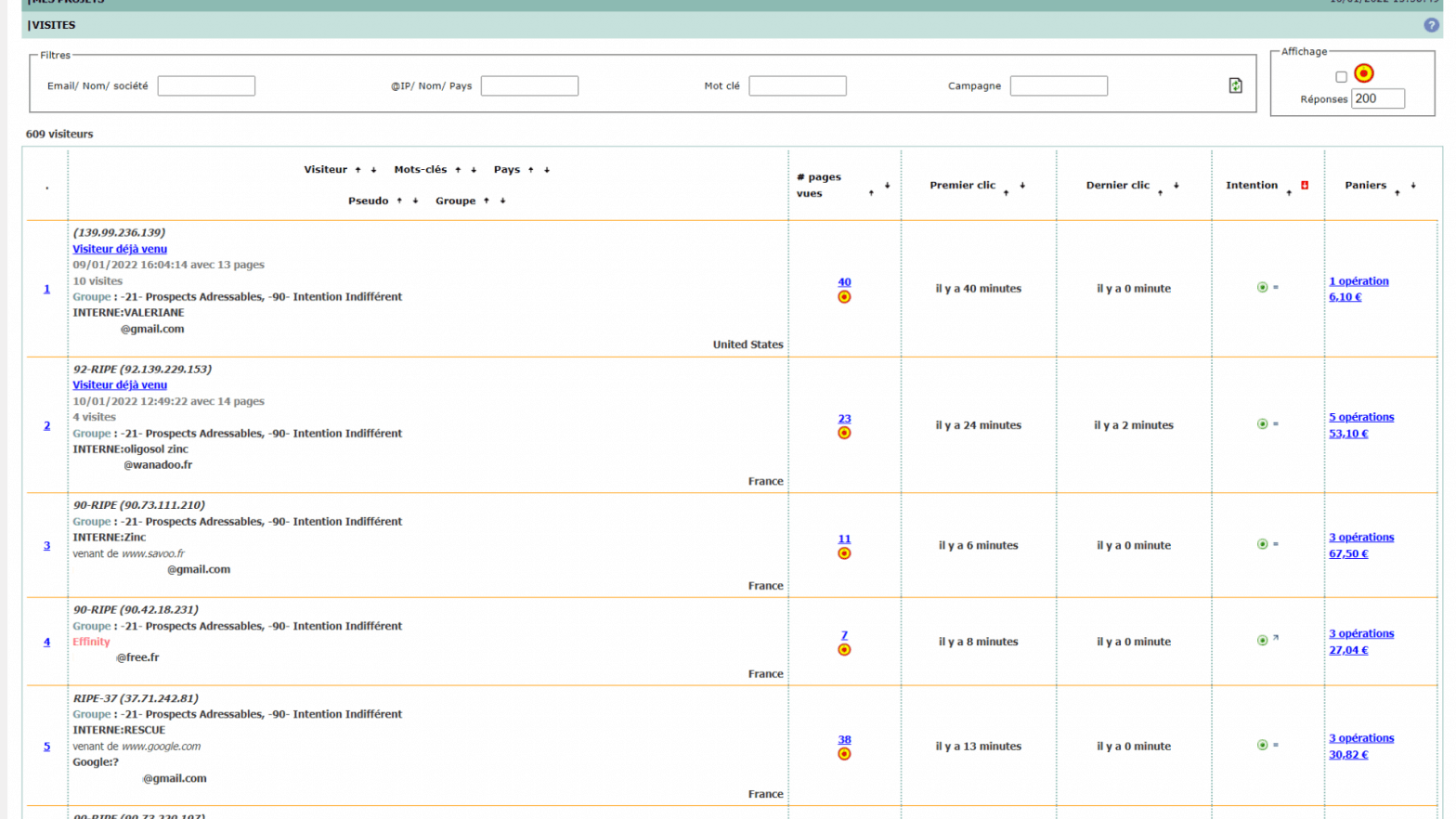Viewport: 1456px width, 819px height.
Task: Click red Intention sort indicator icon
Action: pyautogui.click(x=1305, y=185)
